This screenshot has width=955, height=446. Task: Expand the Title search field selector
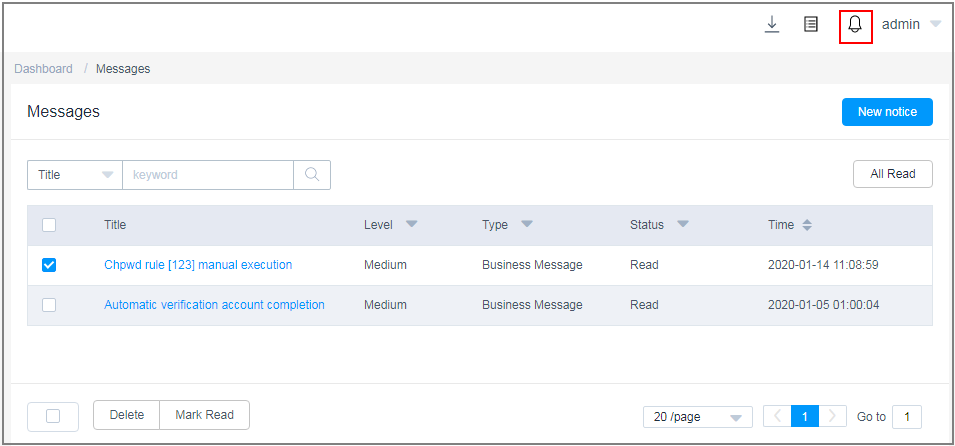(75, 175)
